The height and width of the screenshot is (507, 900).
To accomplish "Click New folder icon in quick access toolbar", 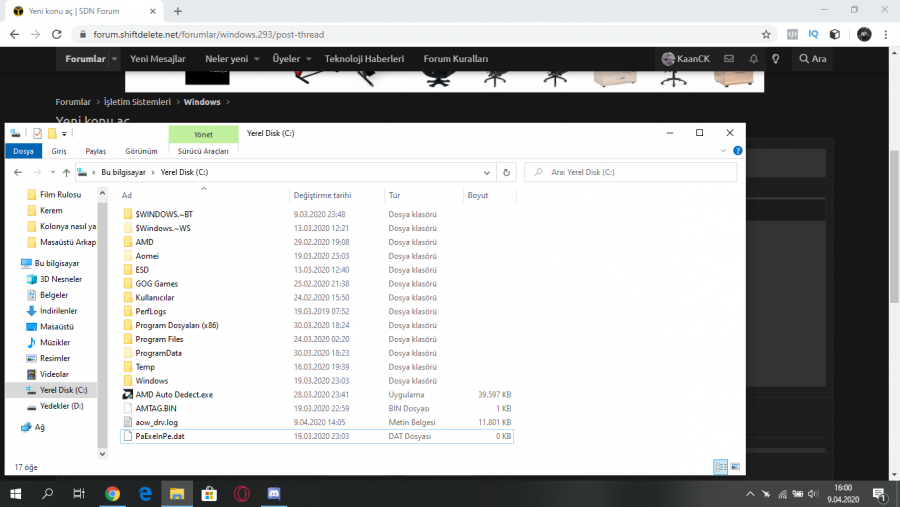I will pyautogui.click(x=52, y=133).
